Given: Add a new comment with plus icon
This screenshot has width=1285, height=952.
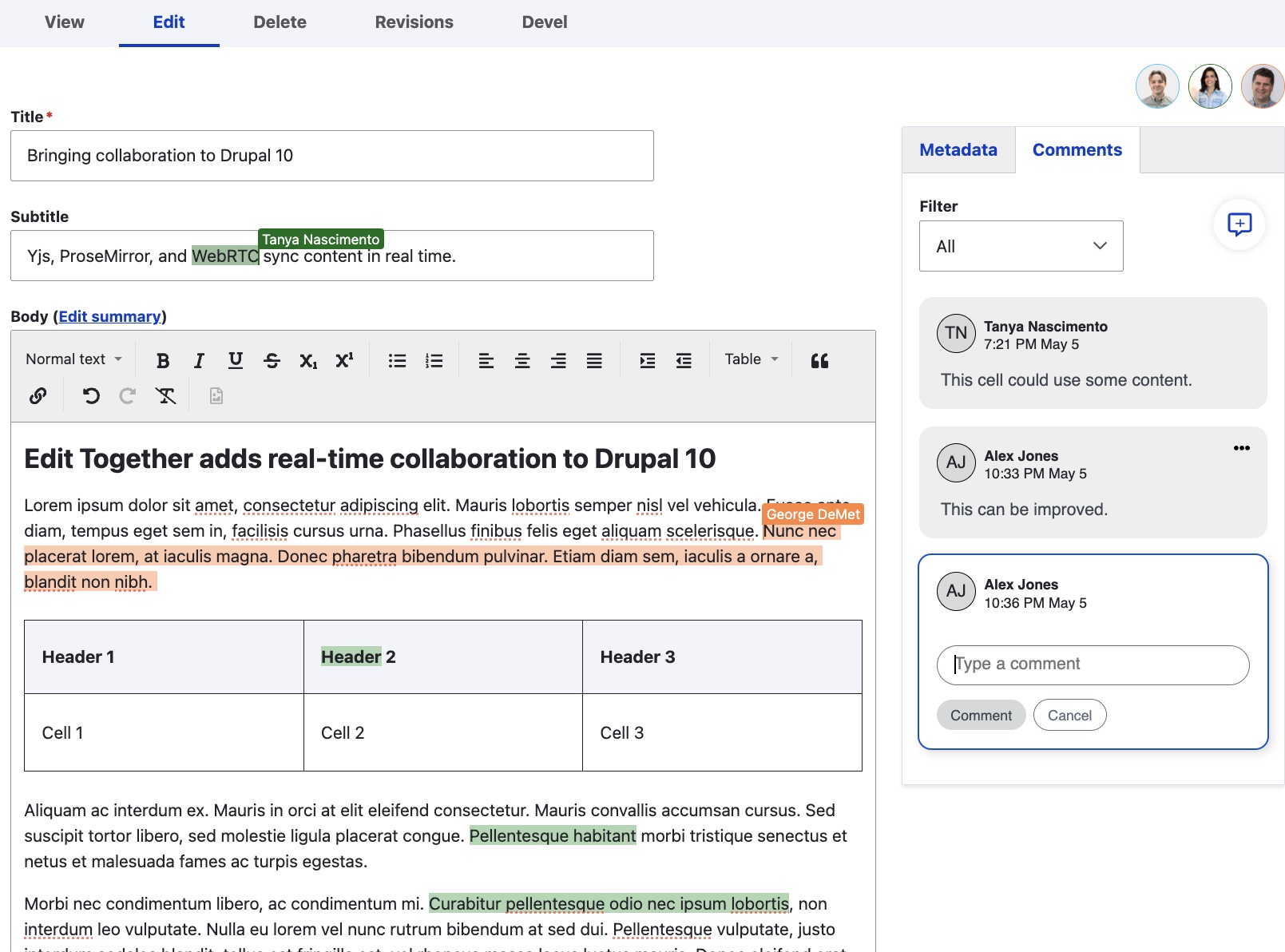Looking at the screenshot, I should tap(1239, 224).
